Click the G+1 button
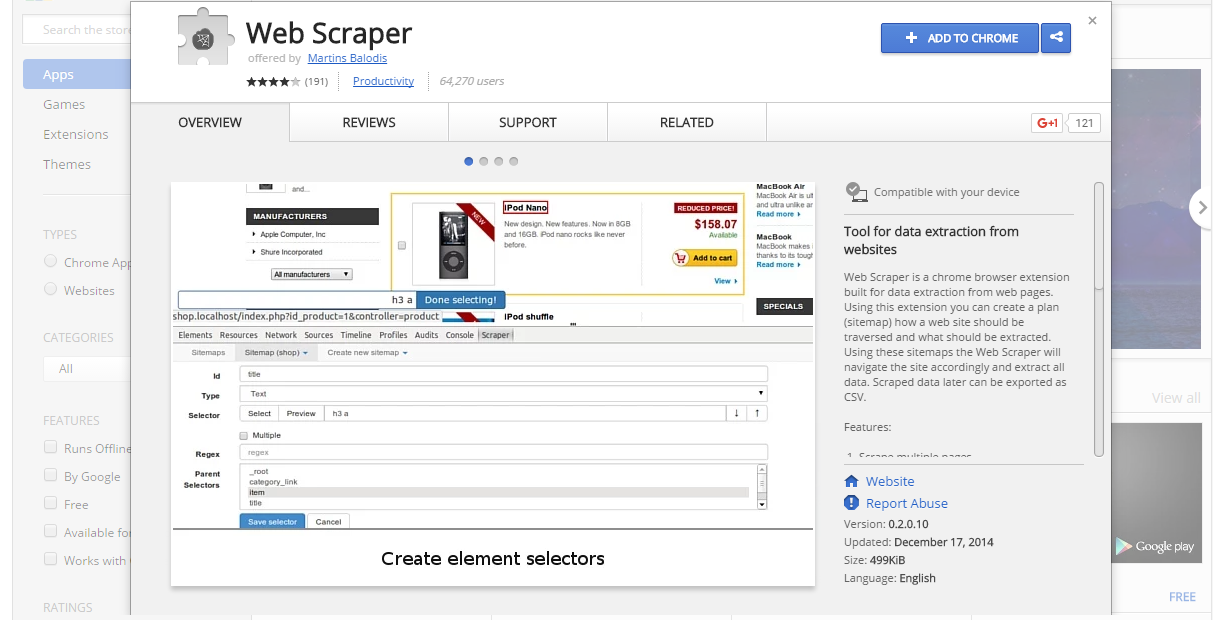 click(x=1047, y=123)
